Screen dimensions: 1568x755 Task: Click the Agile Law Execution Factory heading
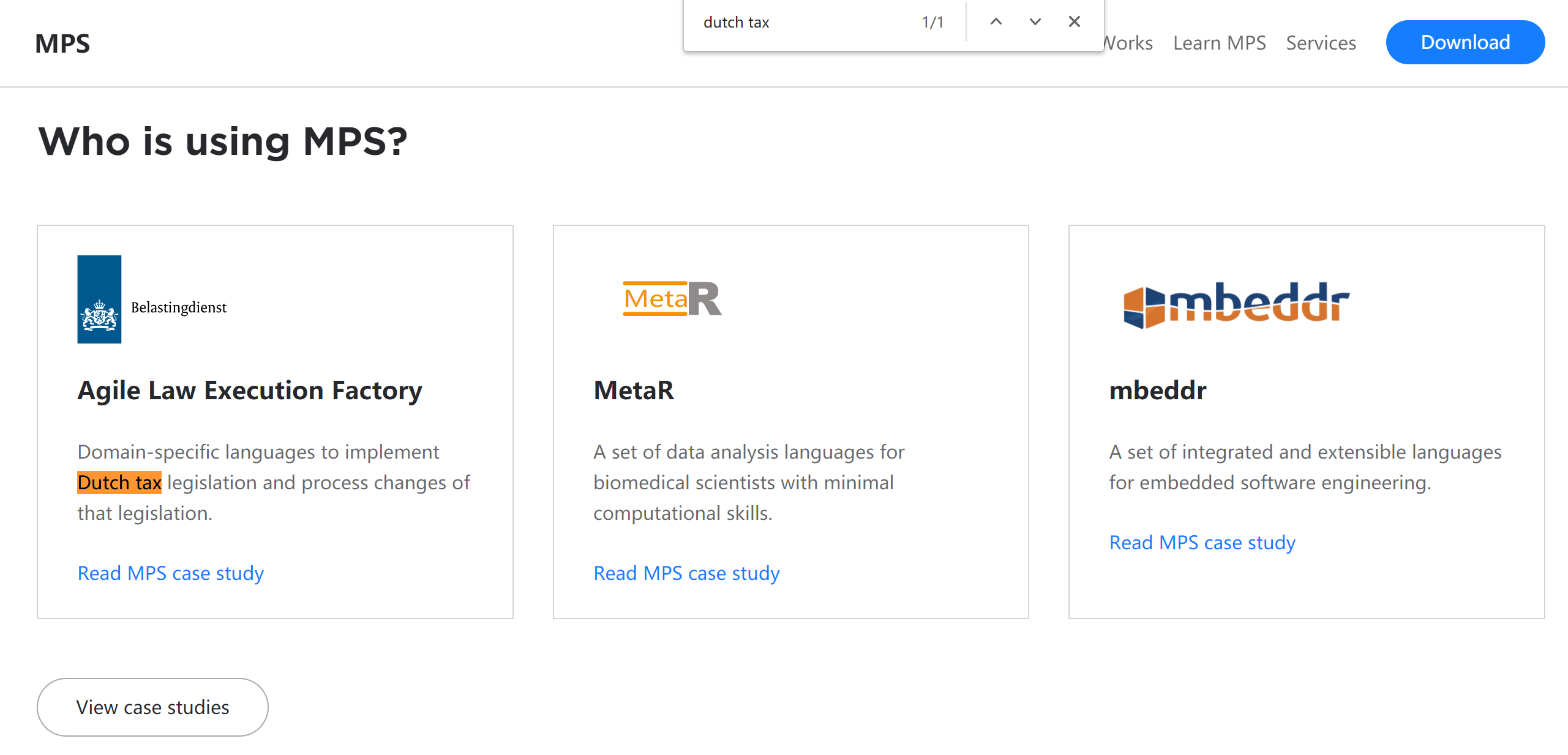[249, 391]
